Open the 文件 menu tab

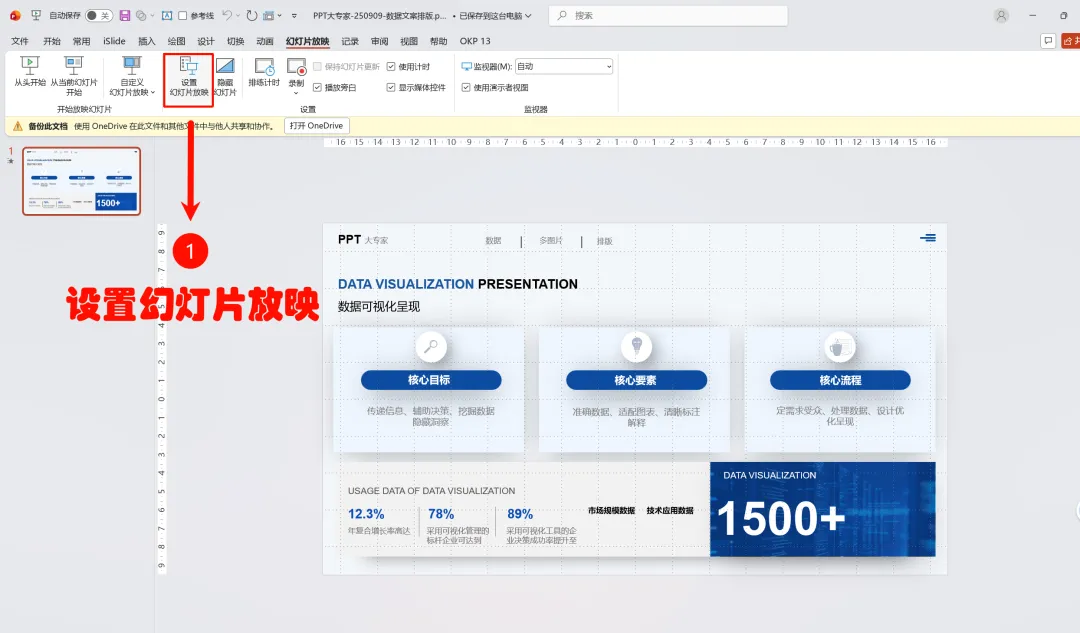click(x=20, y=41)
